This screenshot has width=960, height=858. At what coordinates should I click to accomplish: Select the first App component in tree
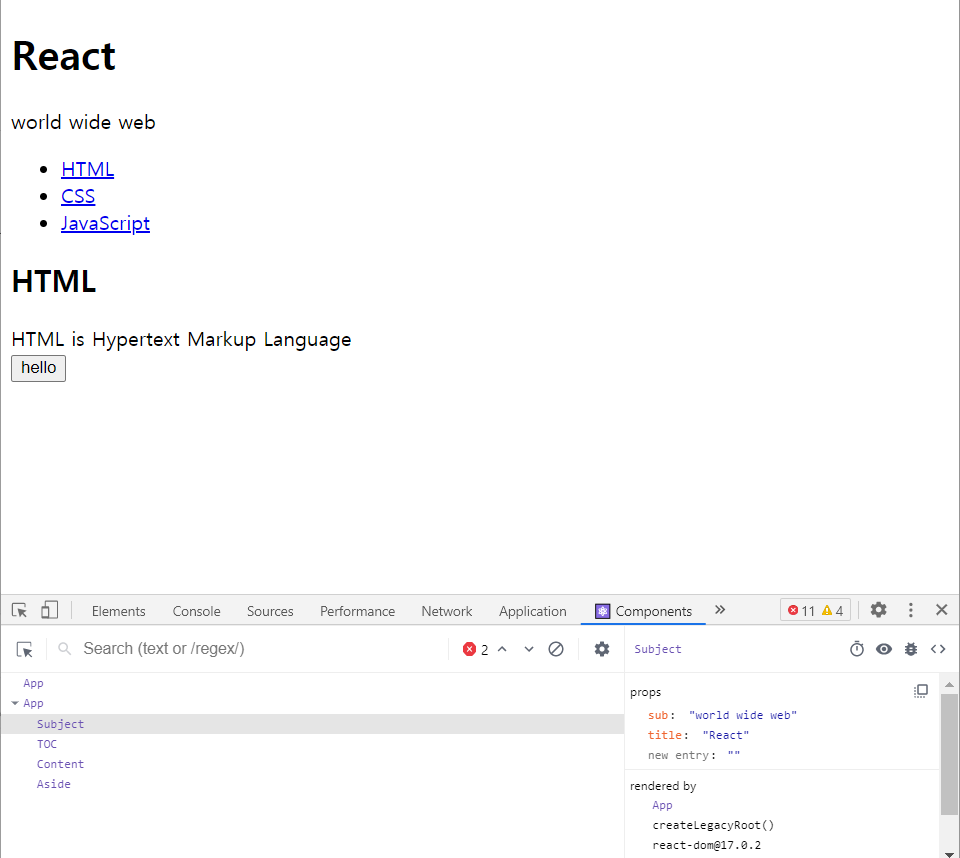tap(33, 683)
